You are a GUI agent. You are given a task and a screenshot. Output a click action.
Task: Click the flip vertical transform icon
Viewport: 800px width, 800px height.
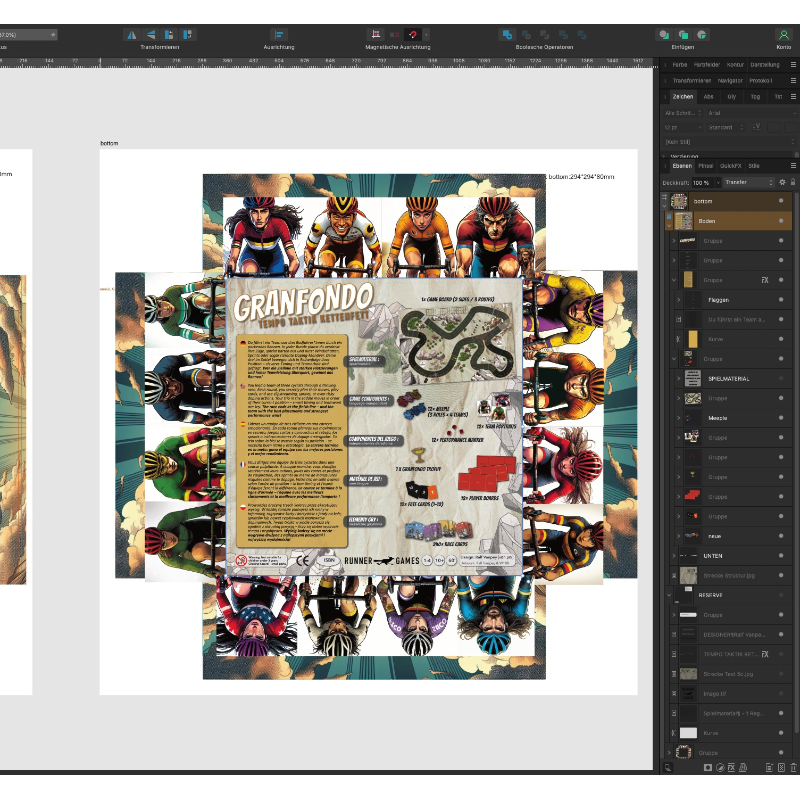point(151,35)
